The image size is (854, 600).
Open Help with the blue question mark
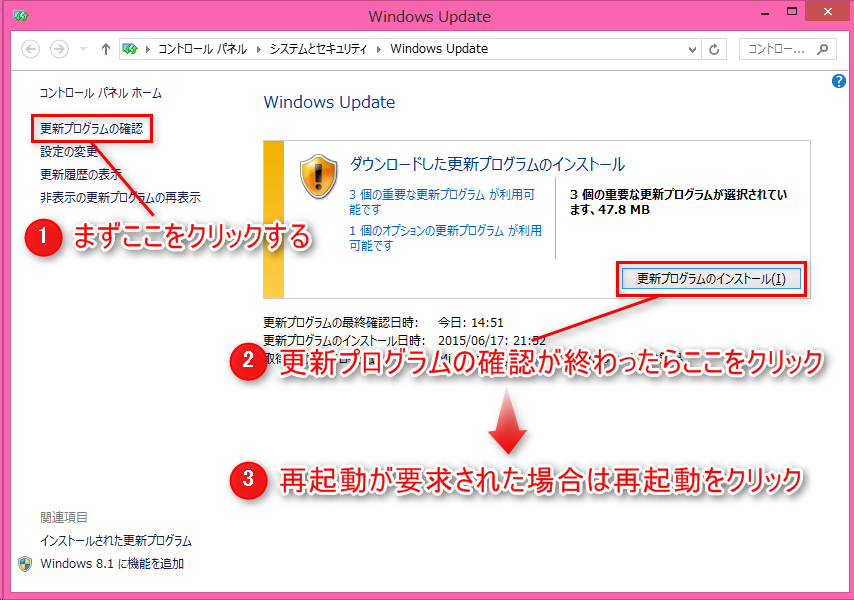pos(839,81)
